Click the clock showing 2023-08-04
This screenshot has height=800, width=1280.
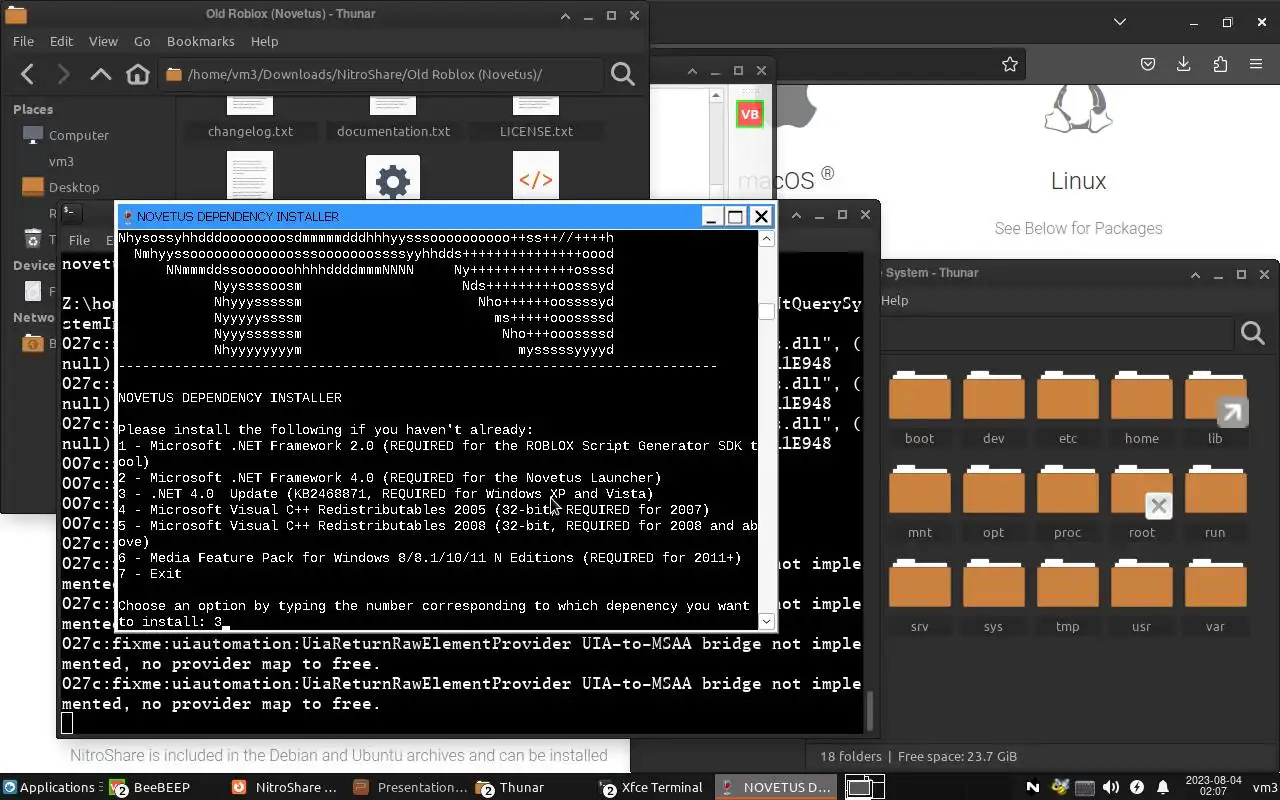(x=1212, y=786)
